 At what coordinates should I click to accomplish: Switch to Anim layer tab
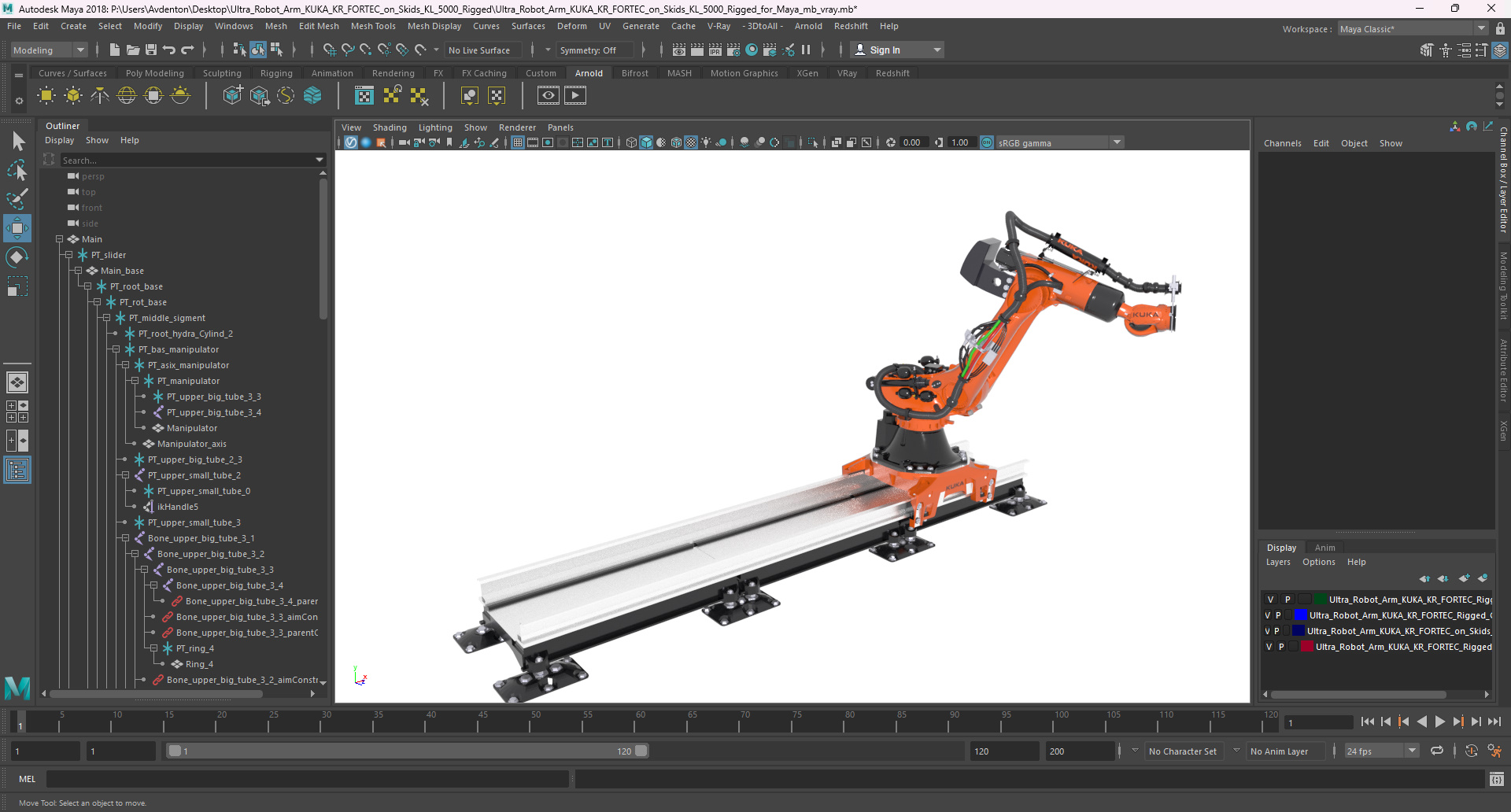[x=1325, y=548]
